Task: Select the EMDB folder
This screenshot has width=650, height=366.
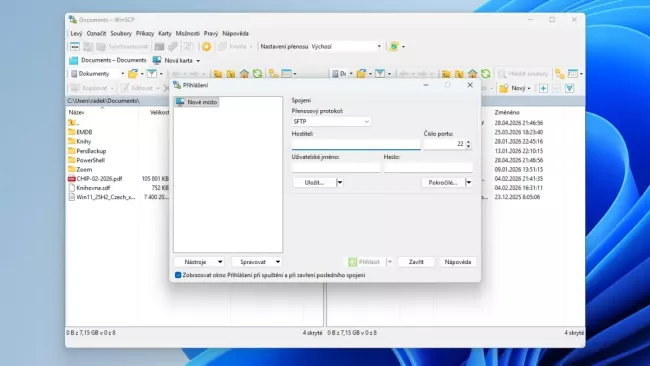Action: coord(84,132)
